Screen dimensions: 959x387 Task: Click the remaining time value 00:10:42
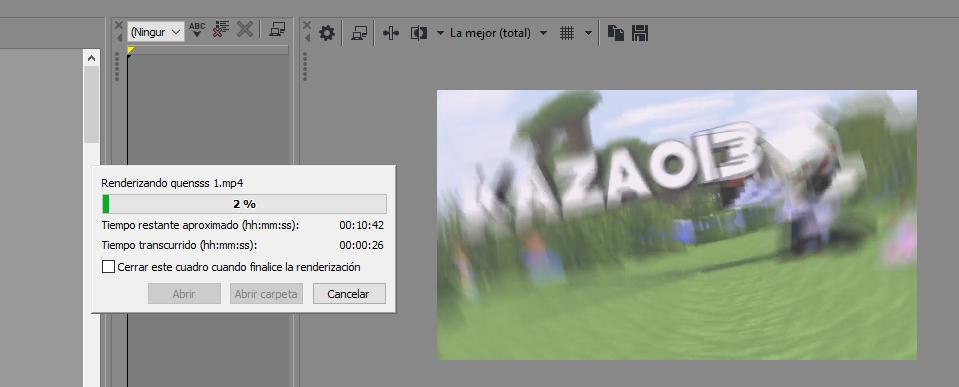(x=361, y=225)
